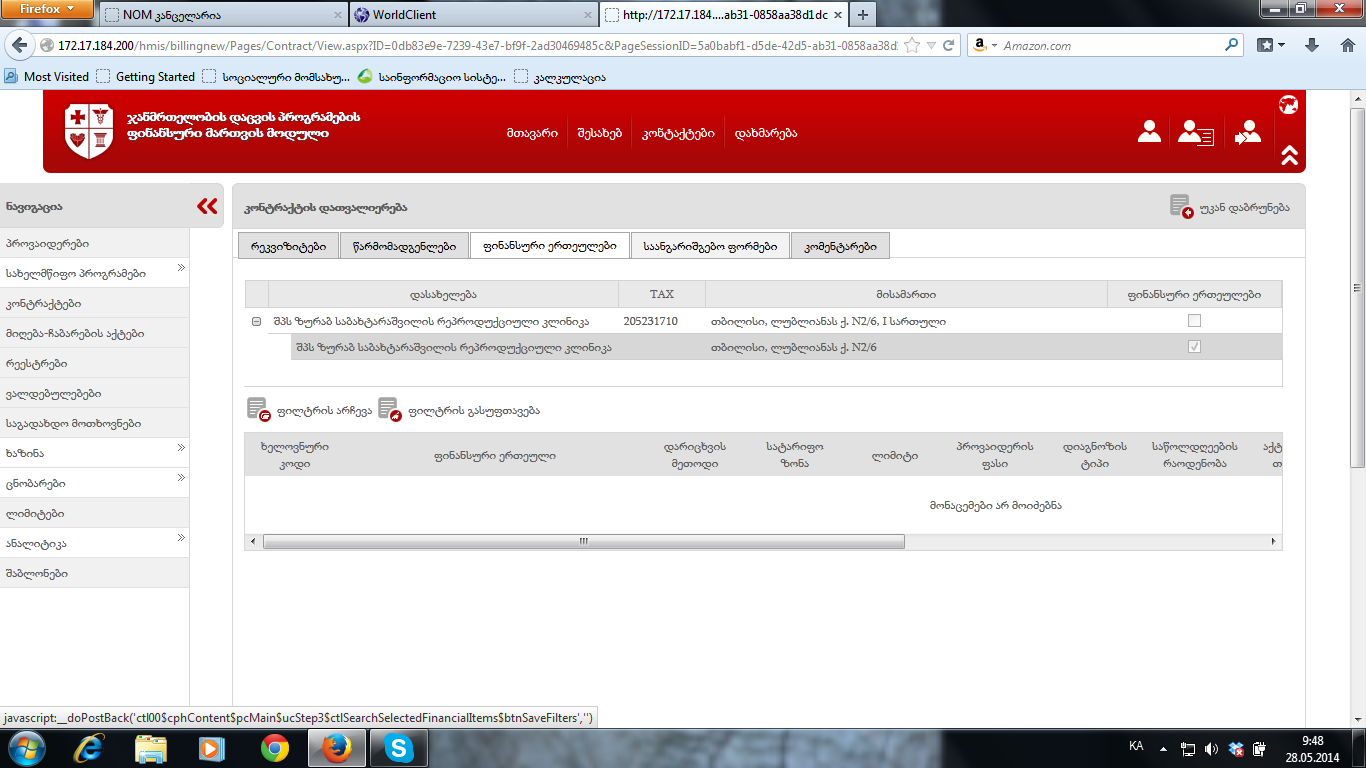The height and width of the screenshot is (768, 1366).
Task: Switch to the რეკვიზიტები tab
Action: coord(288,246)
